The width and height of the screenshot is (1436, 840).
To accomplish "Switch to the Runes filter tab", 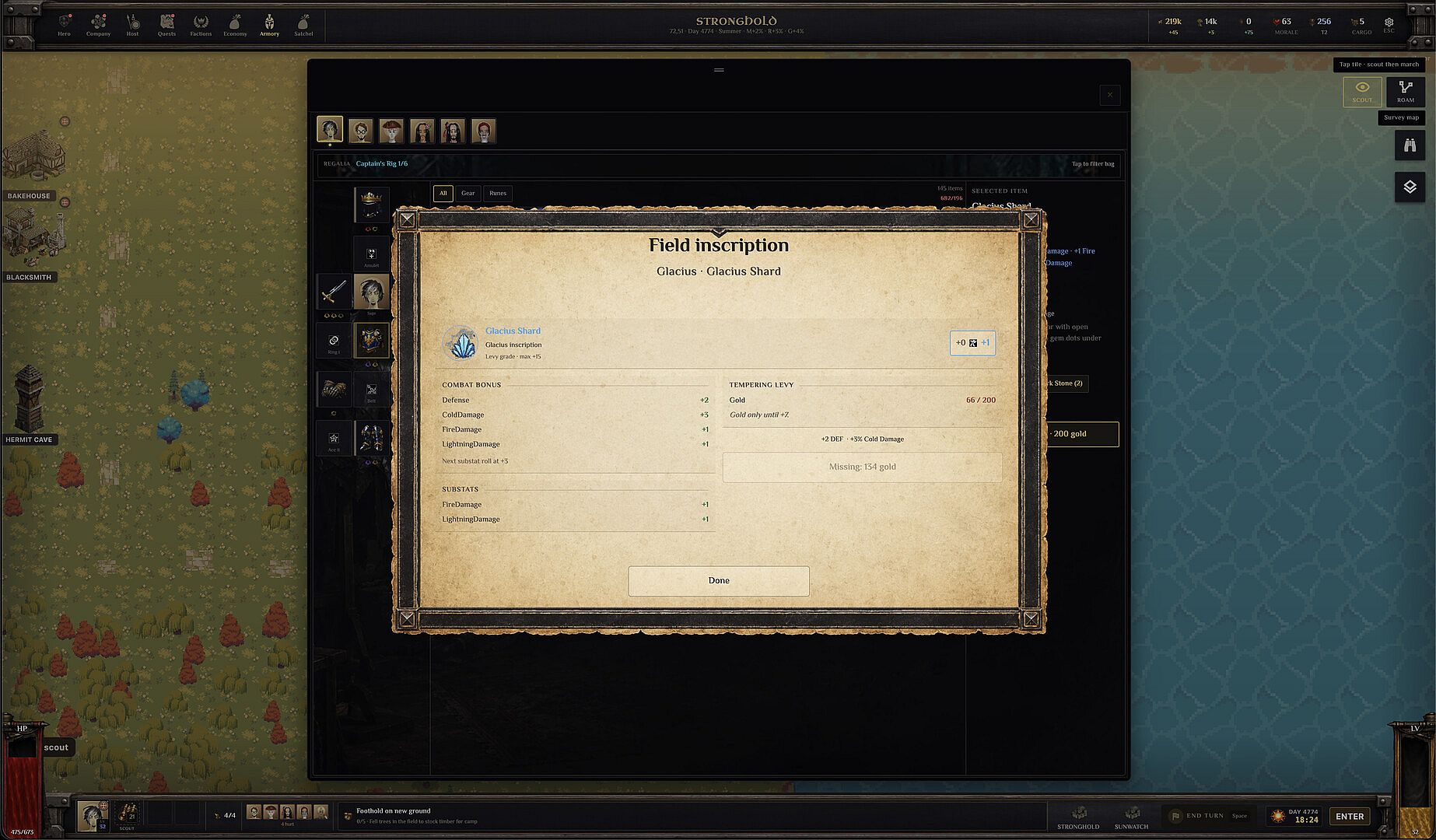I will [x=498, y=193].
